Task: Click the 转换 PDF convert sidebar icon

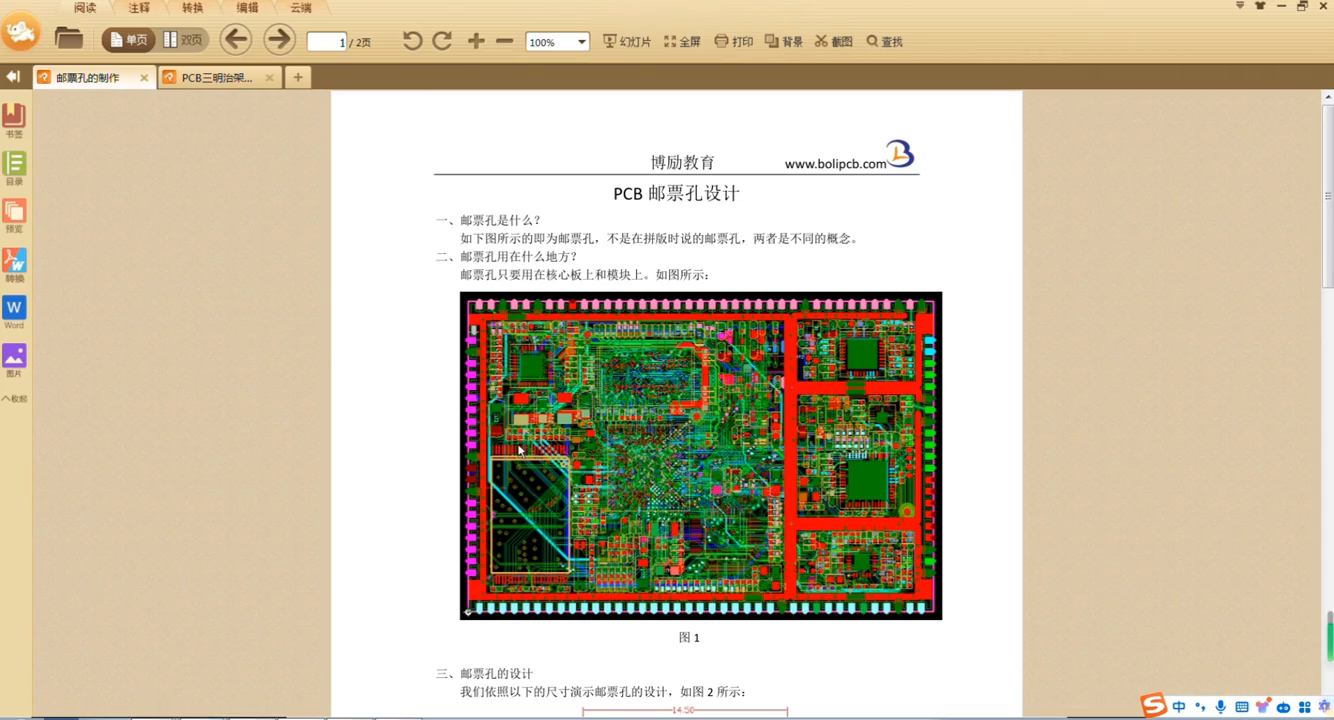Action: pos(14,264)
